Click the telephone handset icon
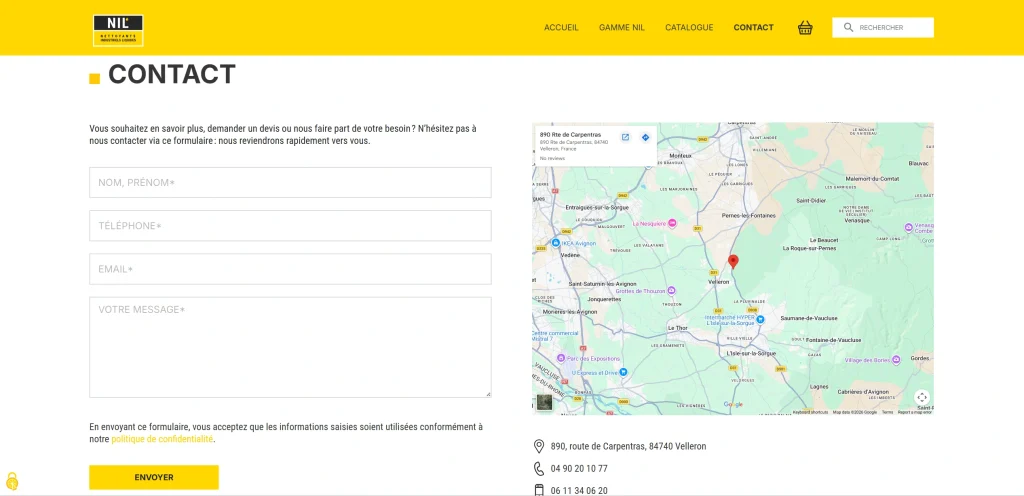 pyautogui.click(x=539, y=468)
